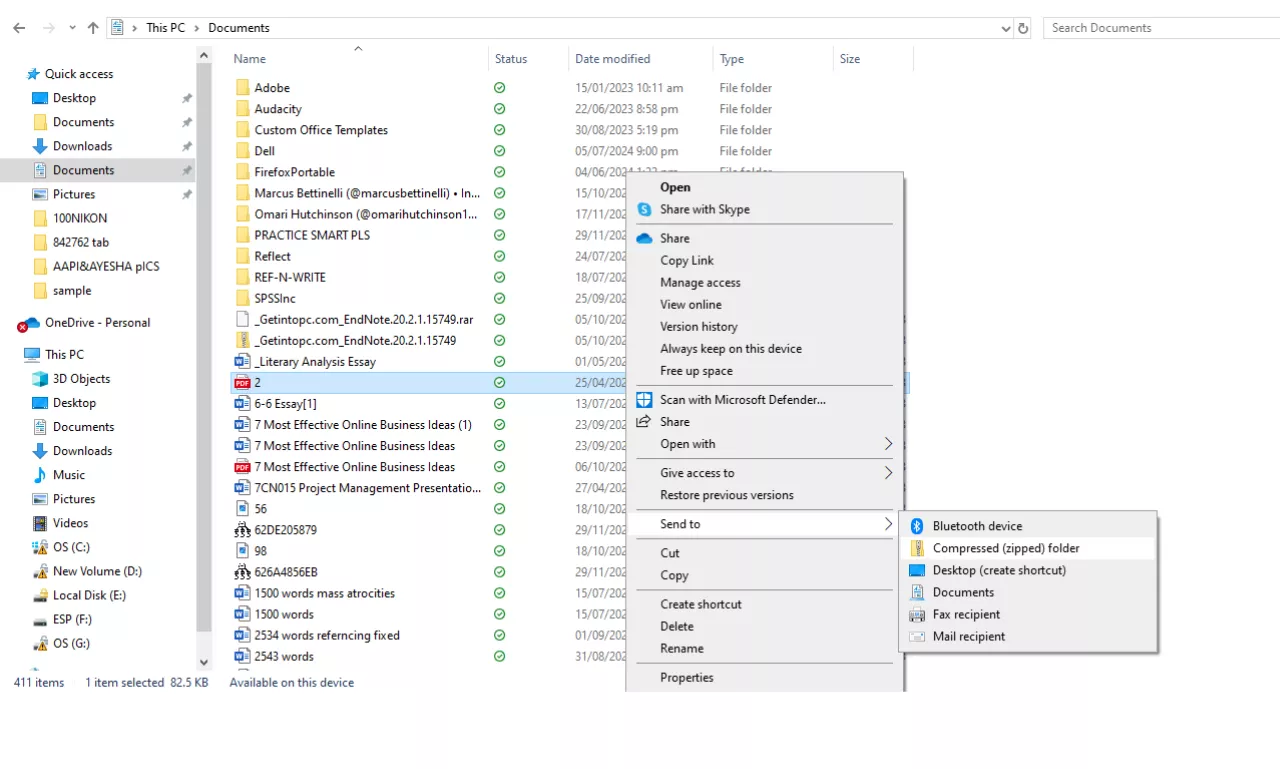This screenshot has height=769, width=1280.
Task: Expand the Open with submenu arrow
Action: coord(887,444)
